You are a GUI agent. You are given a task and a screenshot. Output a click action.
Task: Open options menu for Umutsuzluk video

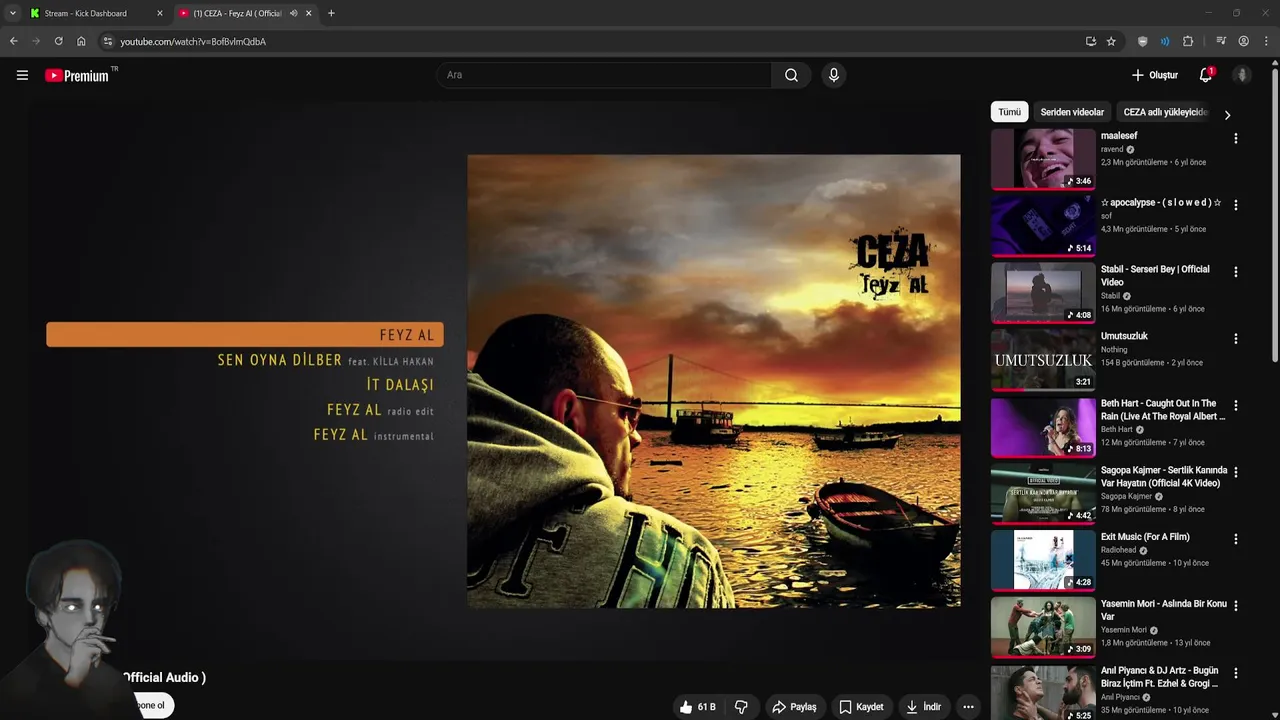[1235, 339]
